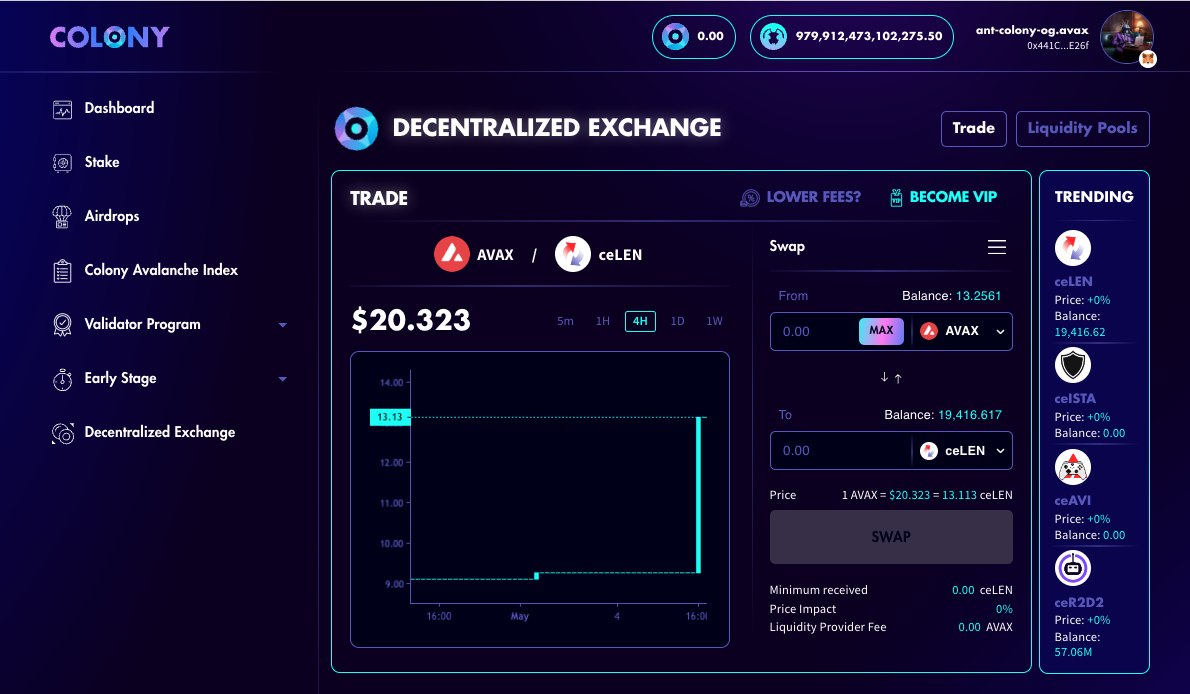Click the Decentralized Exchange coins icon

[x=62, y=433]
